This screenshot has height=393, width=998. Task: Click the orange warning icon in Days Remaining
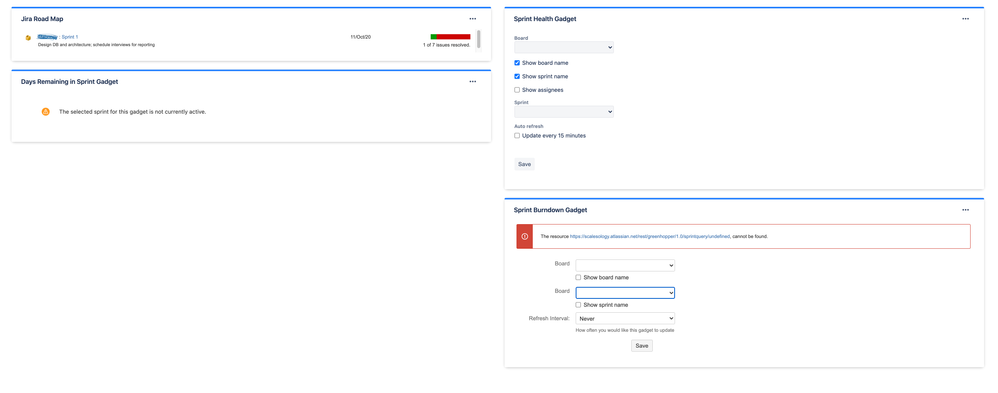point(45,111)
